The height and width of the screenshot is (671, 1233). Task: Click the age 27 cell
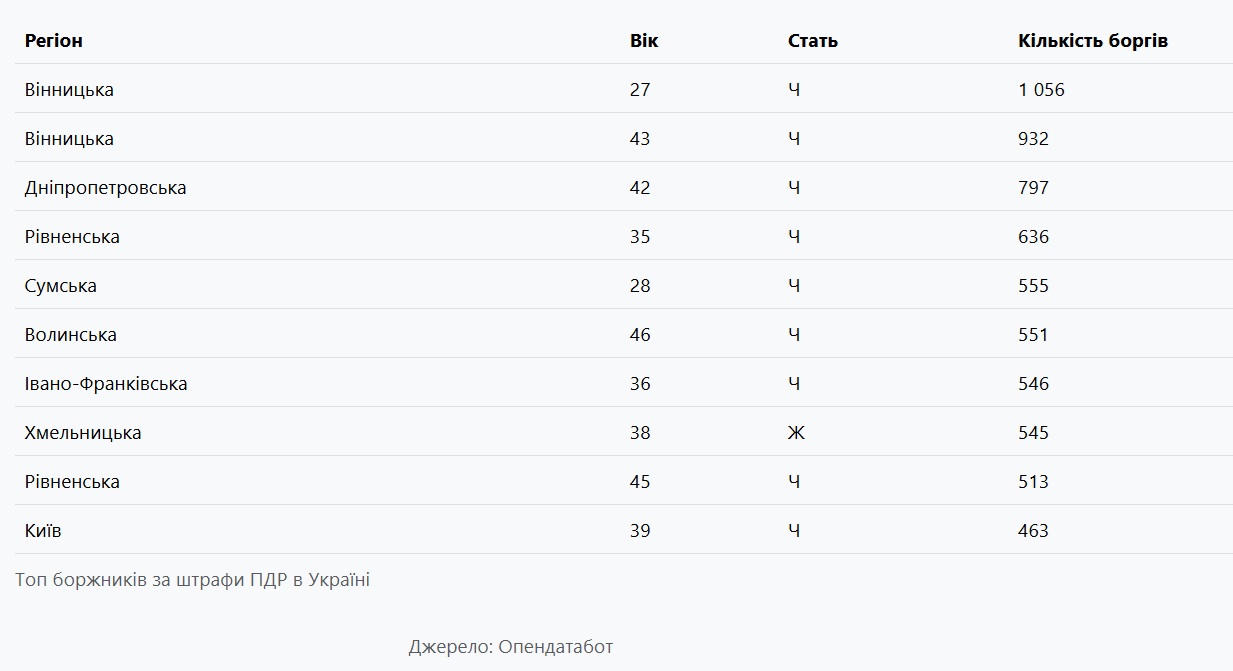pos(640,90)
